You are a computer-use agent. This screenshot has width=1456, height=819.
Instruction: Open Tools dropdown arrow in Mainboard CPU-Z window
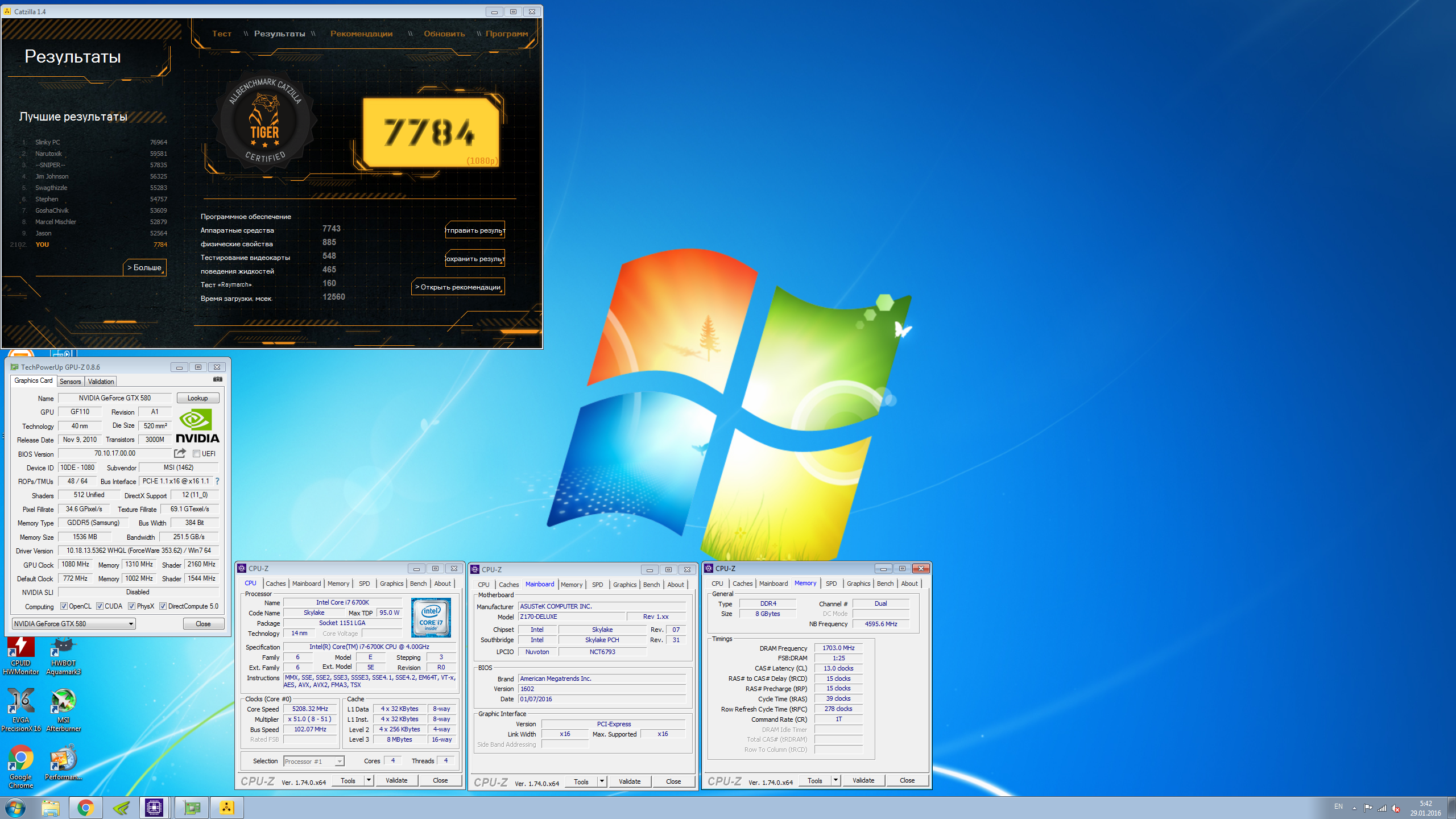[602, 781]
